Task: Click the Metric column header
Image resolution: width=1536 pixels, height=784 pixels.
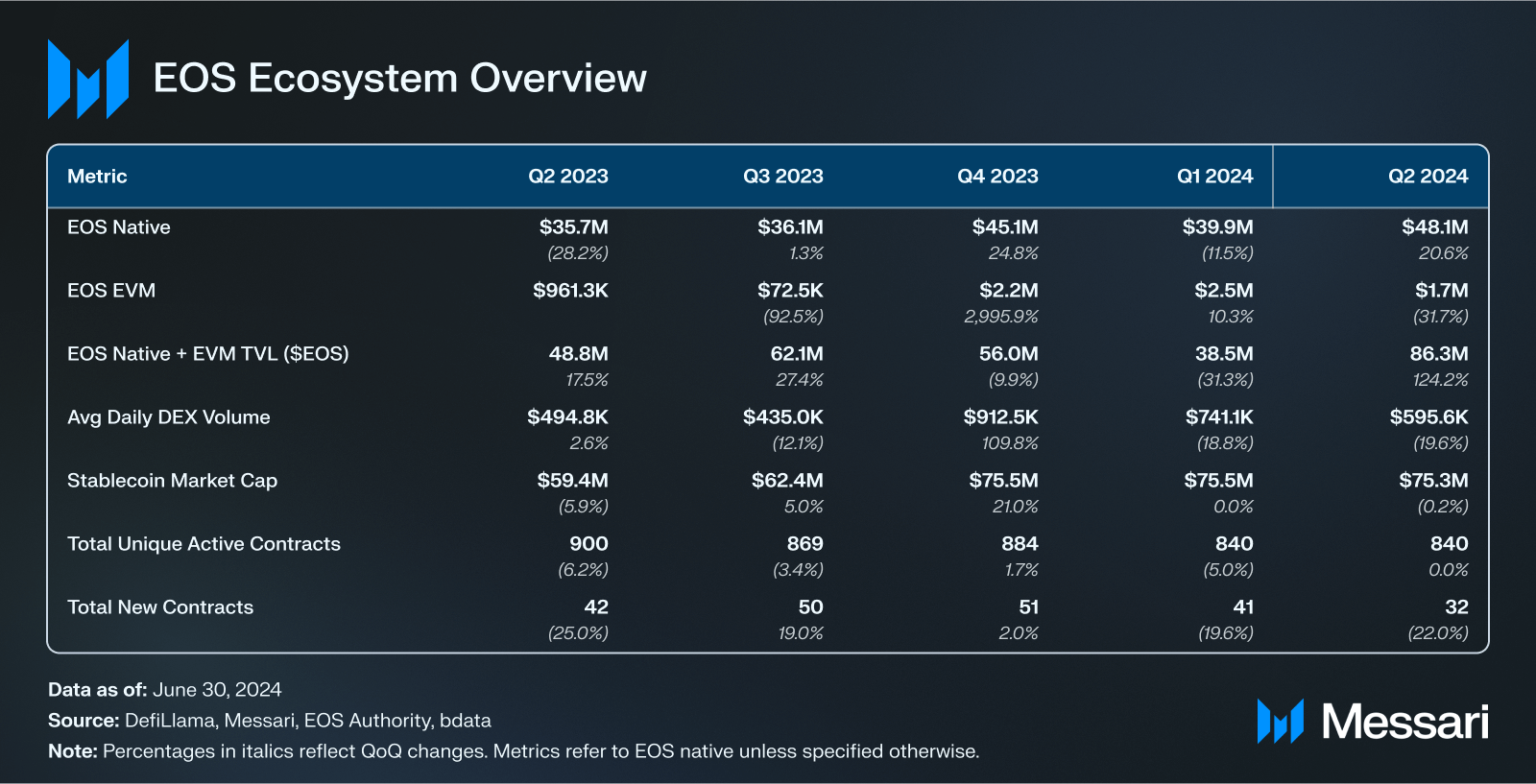Action: click(x=97, y=177)
